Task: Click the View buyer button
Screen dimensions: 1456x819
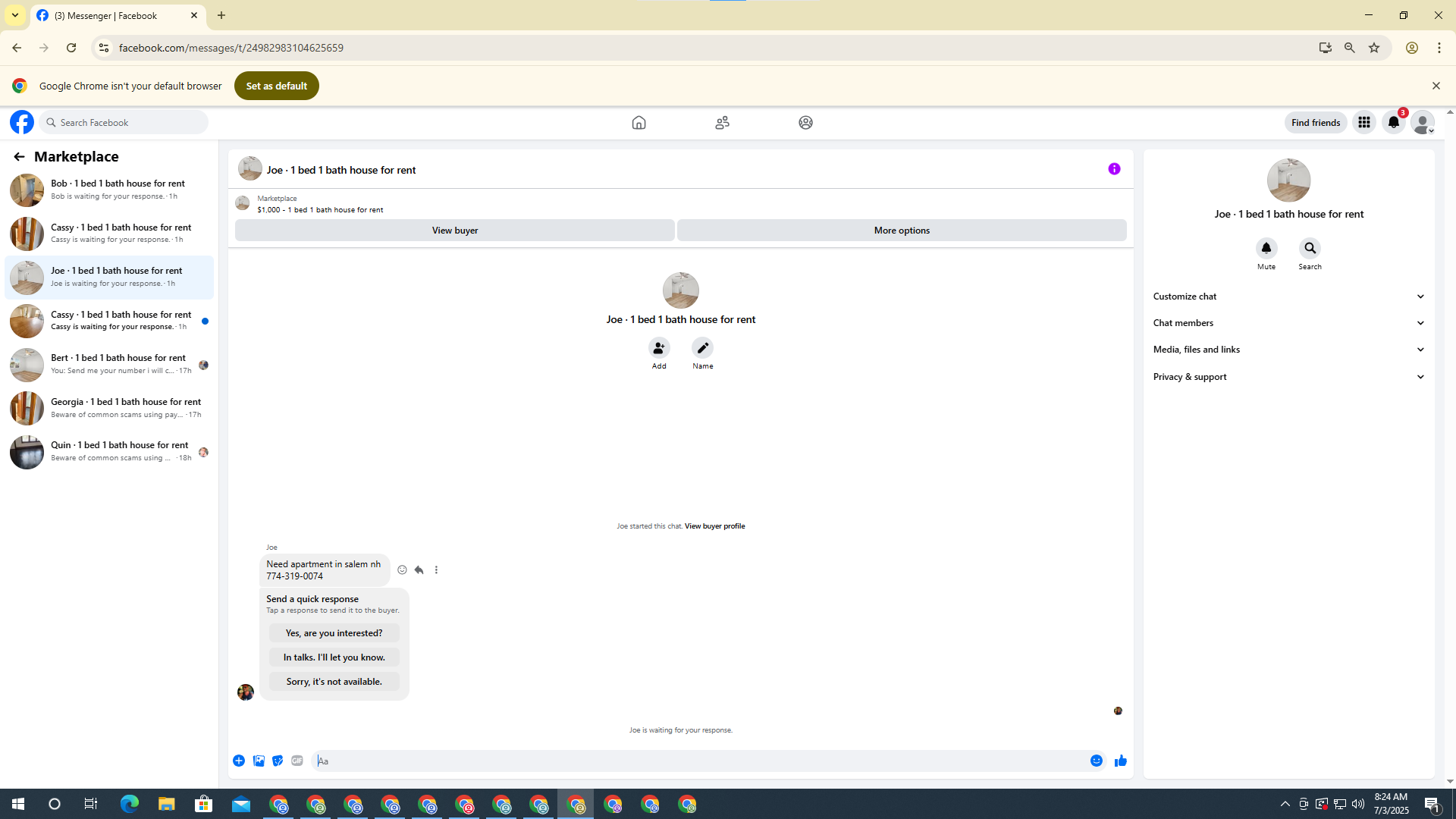Action: click(454, 231)
